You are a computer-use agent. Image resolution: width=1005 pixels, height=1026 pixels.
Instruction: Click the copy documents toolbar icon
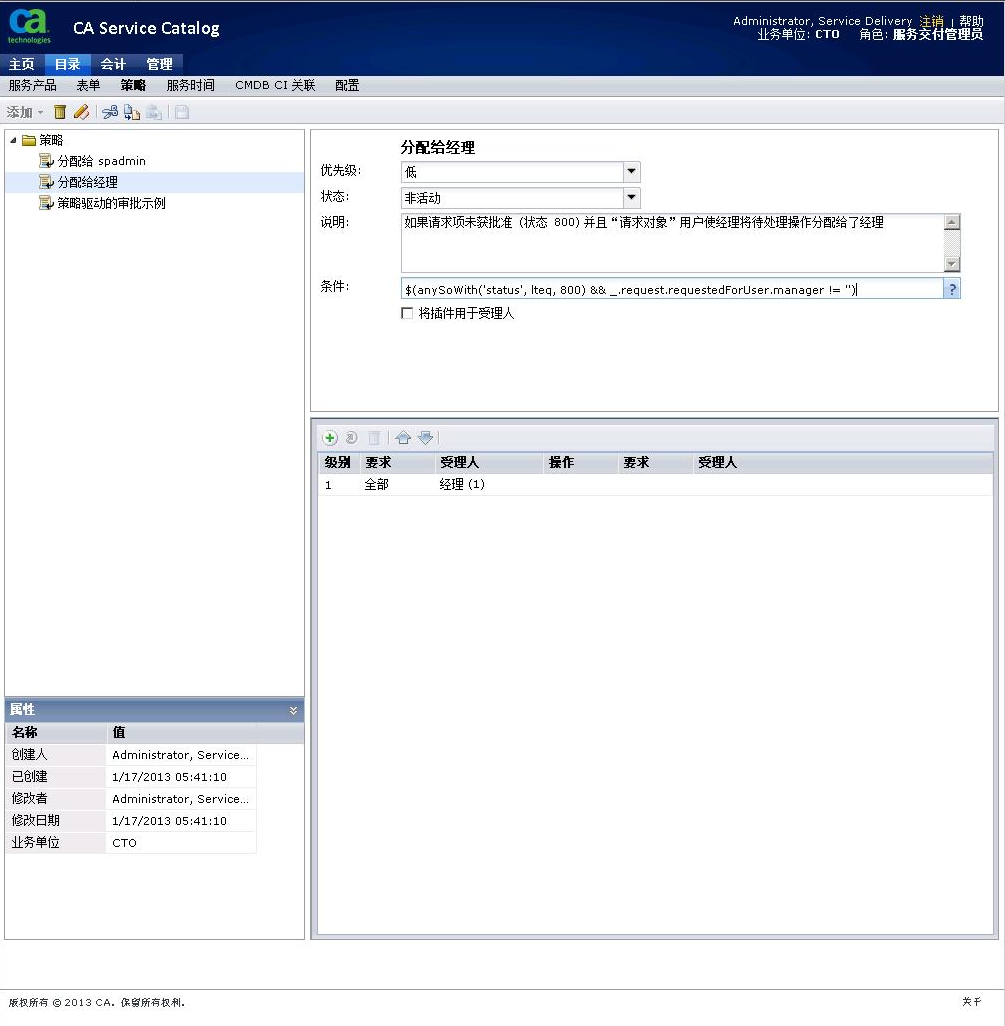(132, 112)
